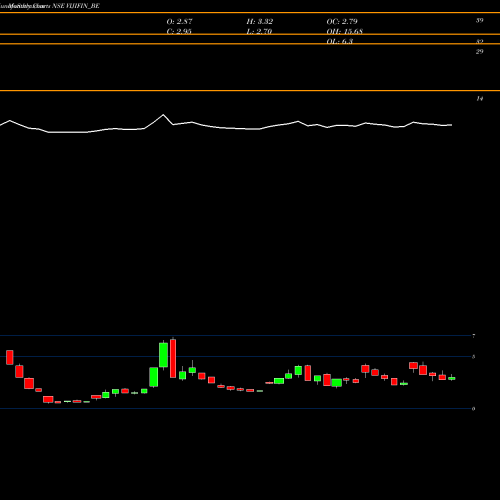Select the open value O: 2.87
Image resolution: width=500 pixels, height=500 pixels.
click(179, 21)
